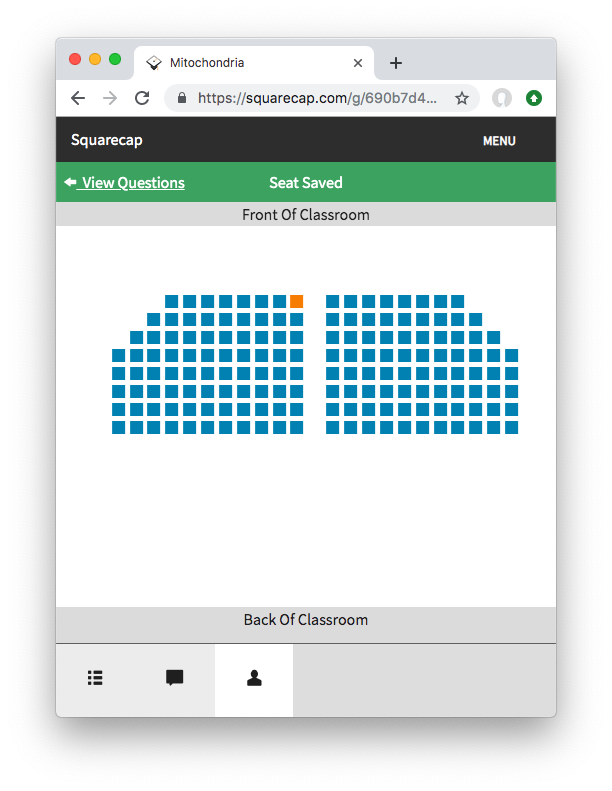Go back with the browser arrow
Image resolution: width=612 pixels, height=791 pixels.
(x=78, y=98)
